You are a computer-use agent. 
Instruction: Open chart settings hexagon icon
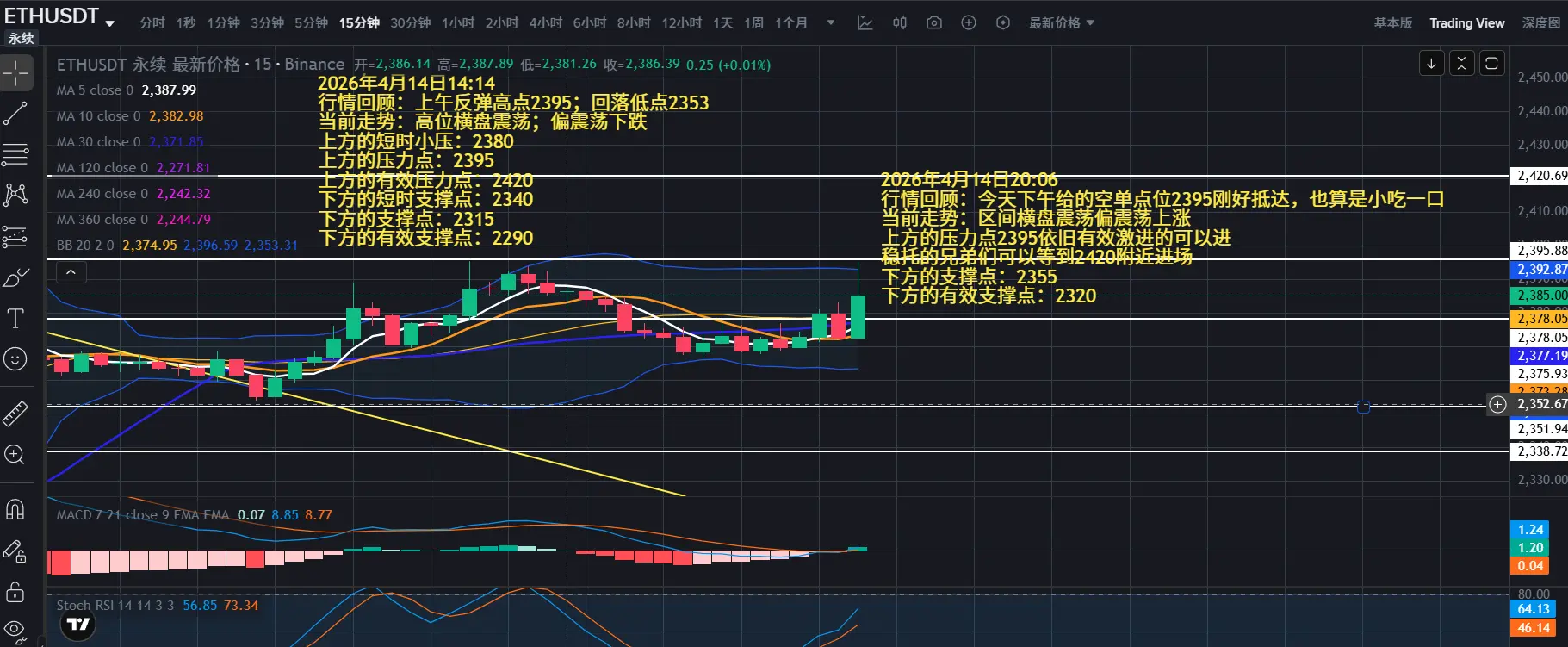click(1003, 23)
